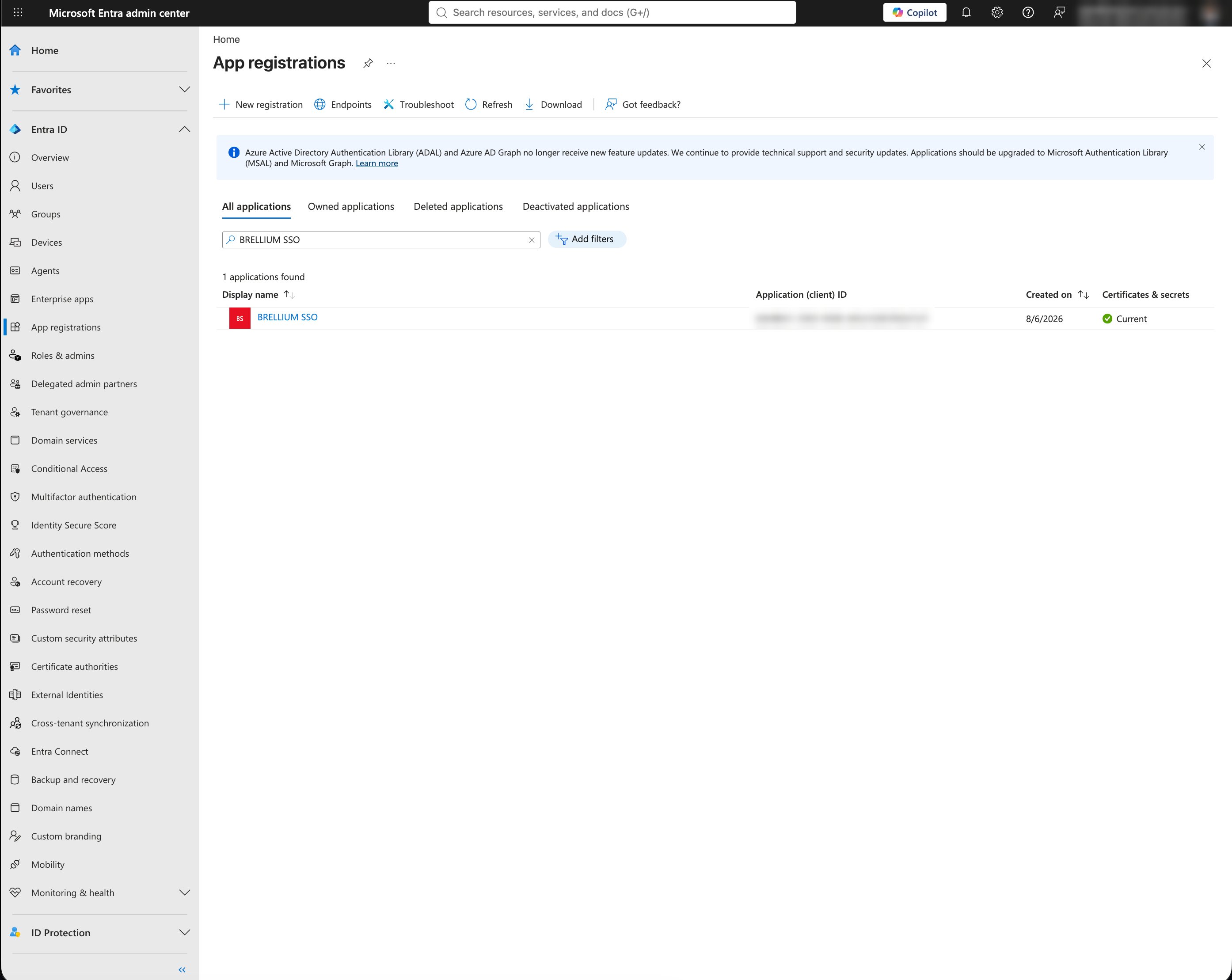The width and height of the screenshot is (1232, 980).
Task: Refresh the applications list
Action: point(489,105)
